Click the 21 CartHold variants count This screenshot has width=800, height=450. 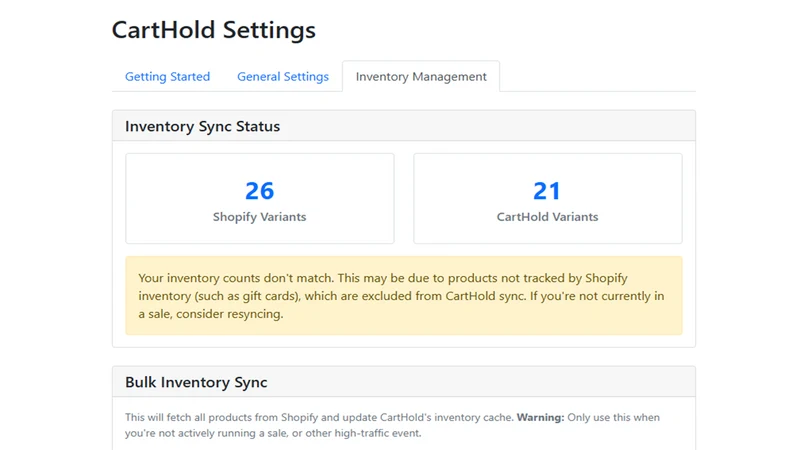coord(547,191)
